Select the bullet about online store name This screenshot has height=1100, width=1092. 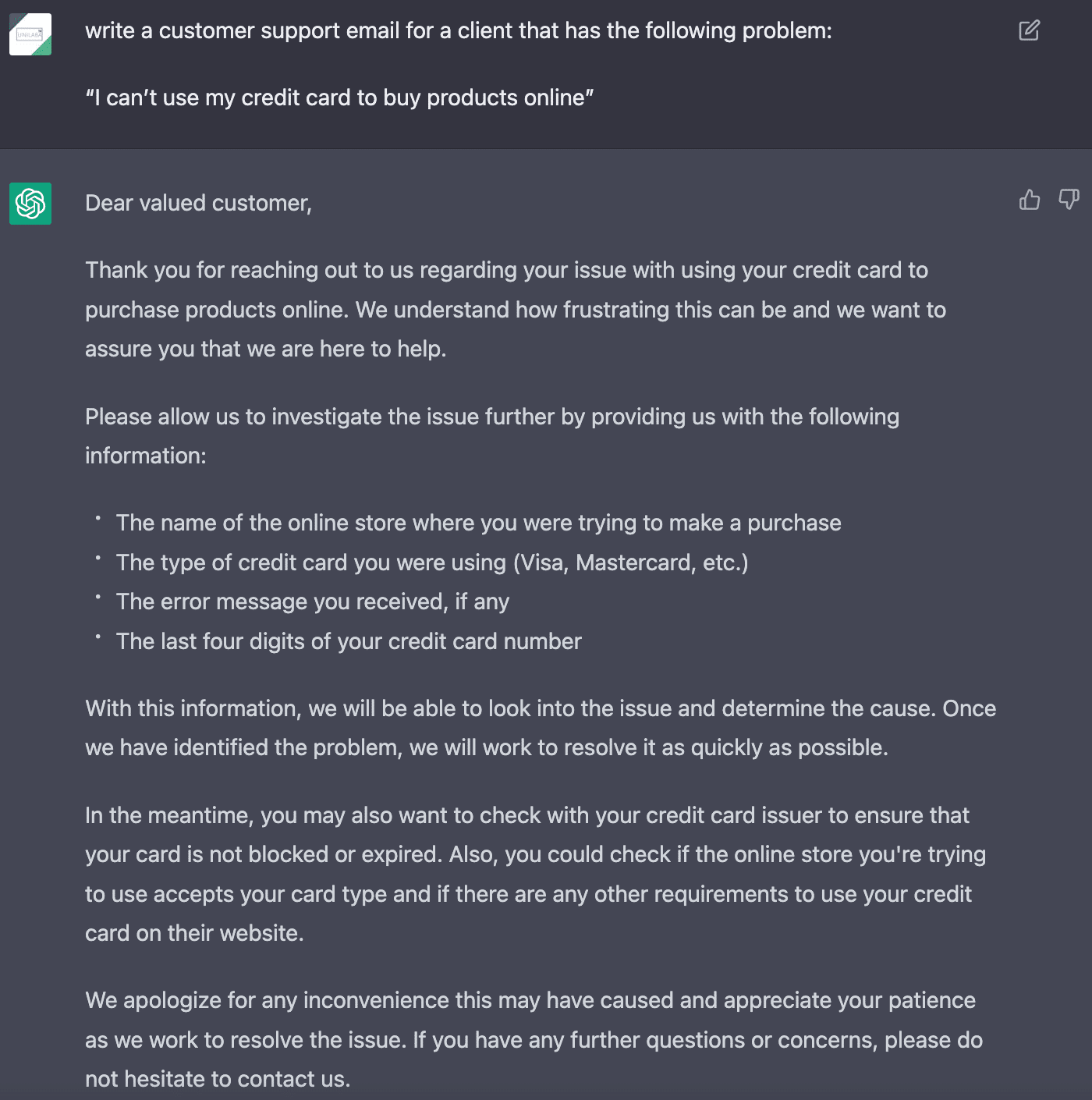point(478,523)
